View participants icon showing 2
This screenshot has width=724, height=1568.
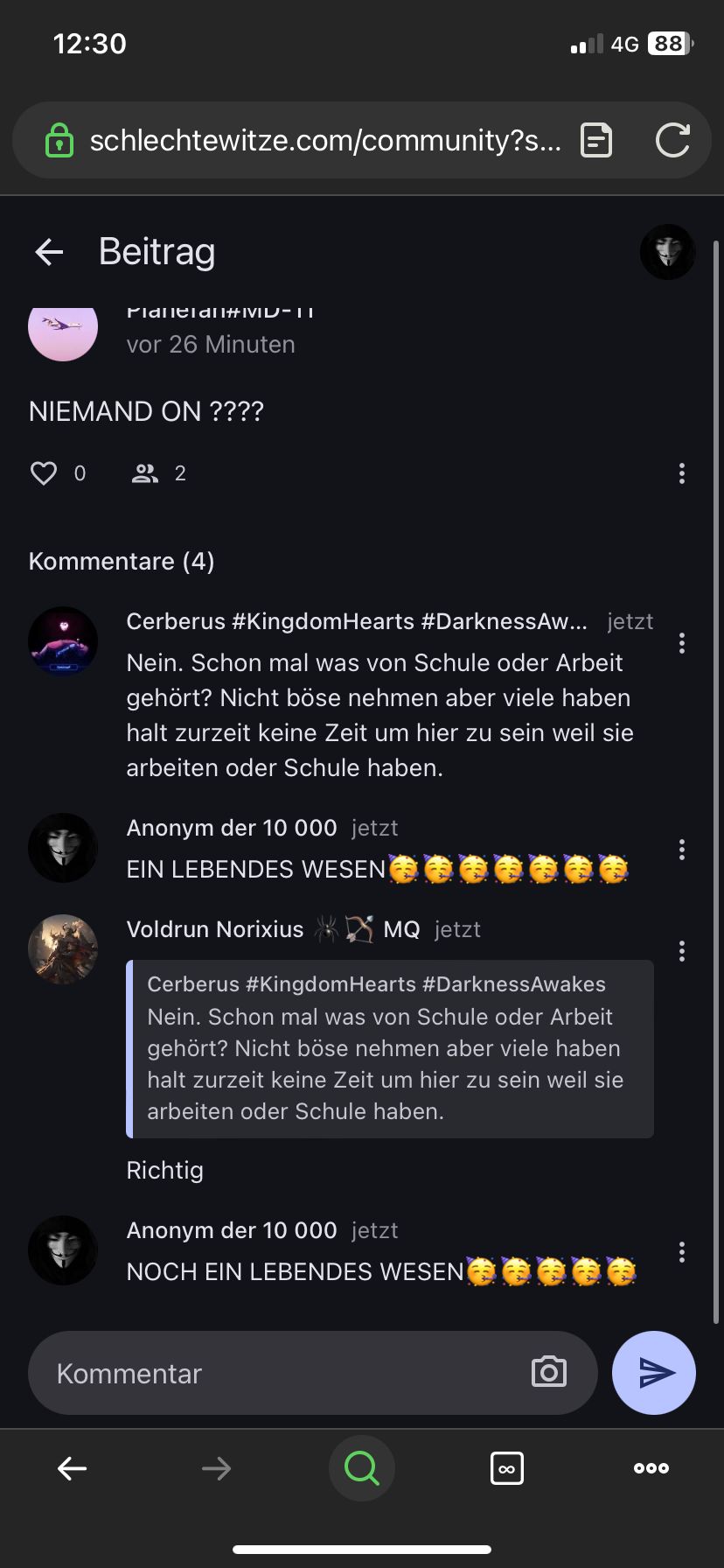[145, 473]
